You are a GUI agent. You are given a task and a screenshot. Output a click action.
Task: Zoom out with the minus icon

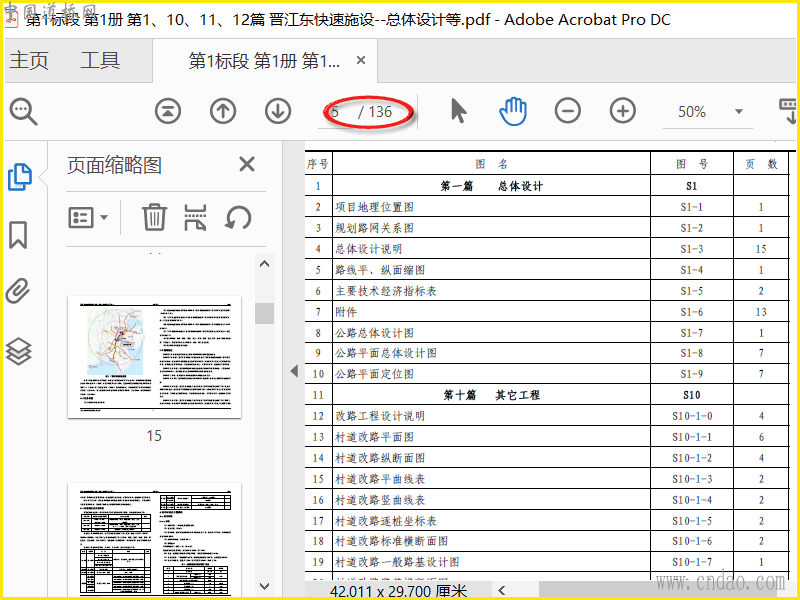568,111
